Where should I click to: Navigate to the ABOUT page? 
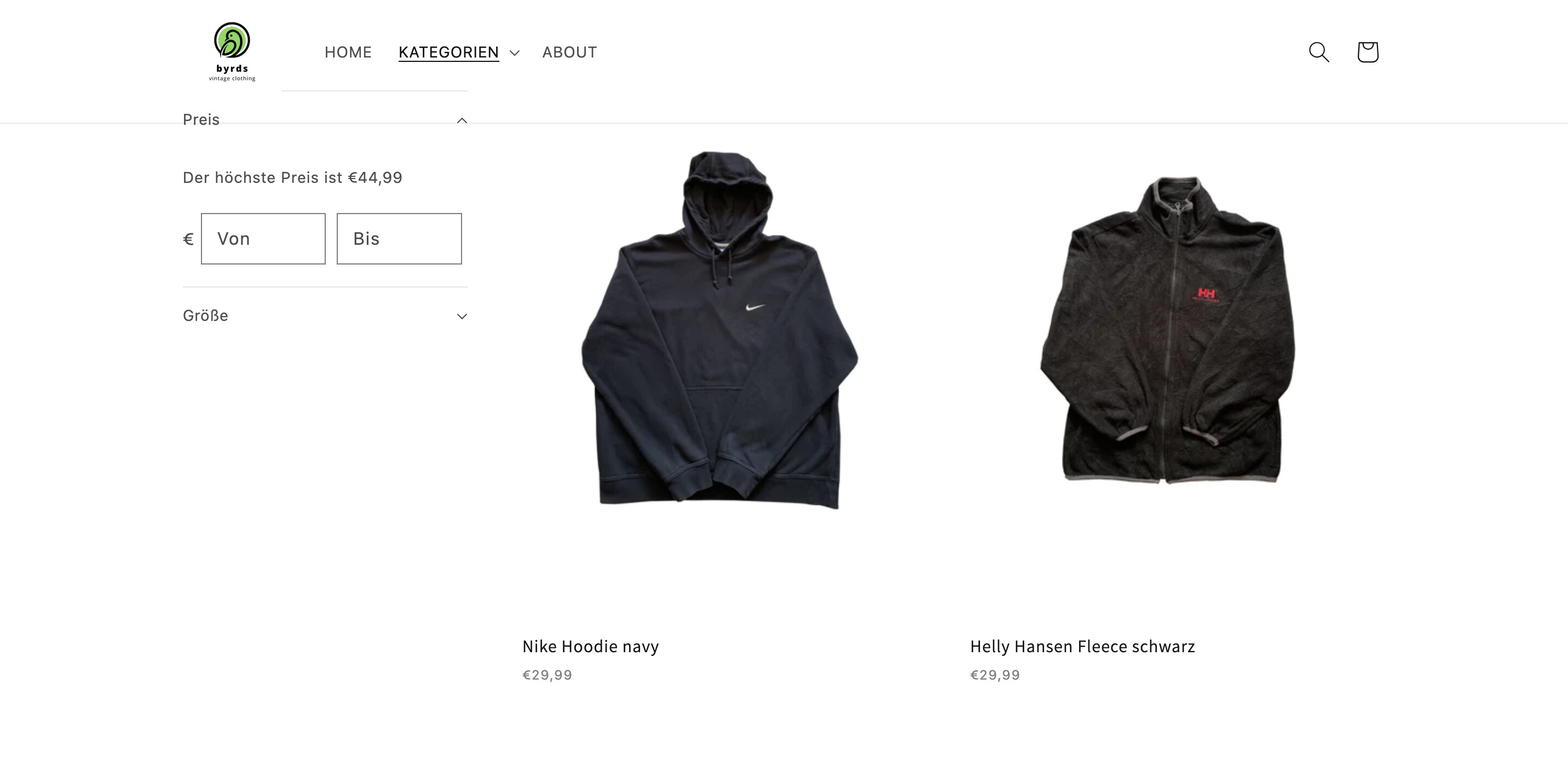[x=570, y=53]
